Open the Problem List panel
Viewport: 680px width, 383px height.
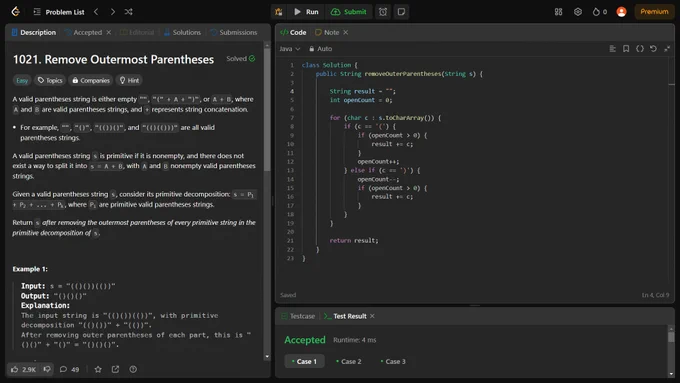click(59, 12)
